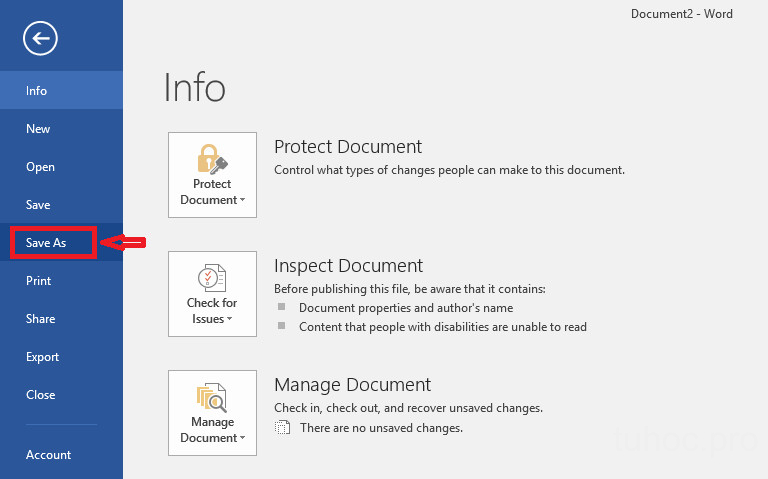Click 'Control what types of changes' description
The image size is (768, 479).
tap(449, 170)
